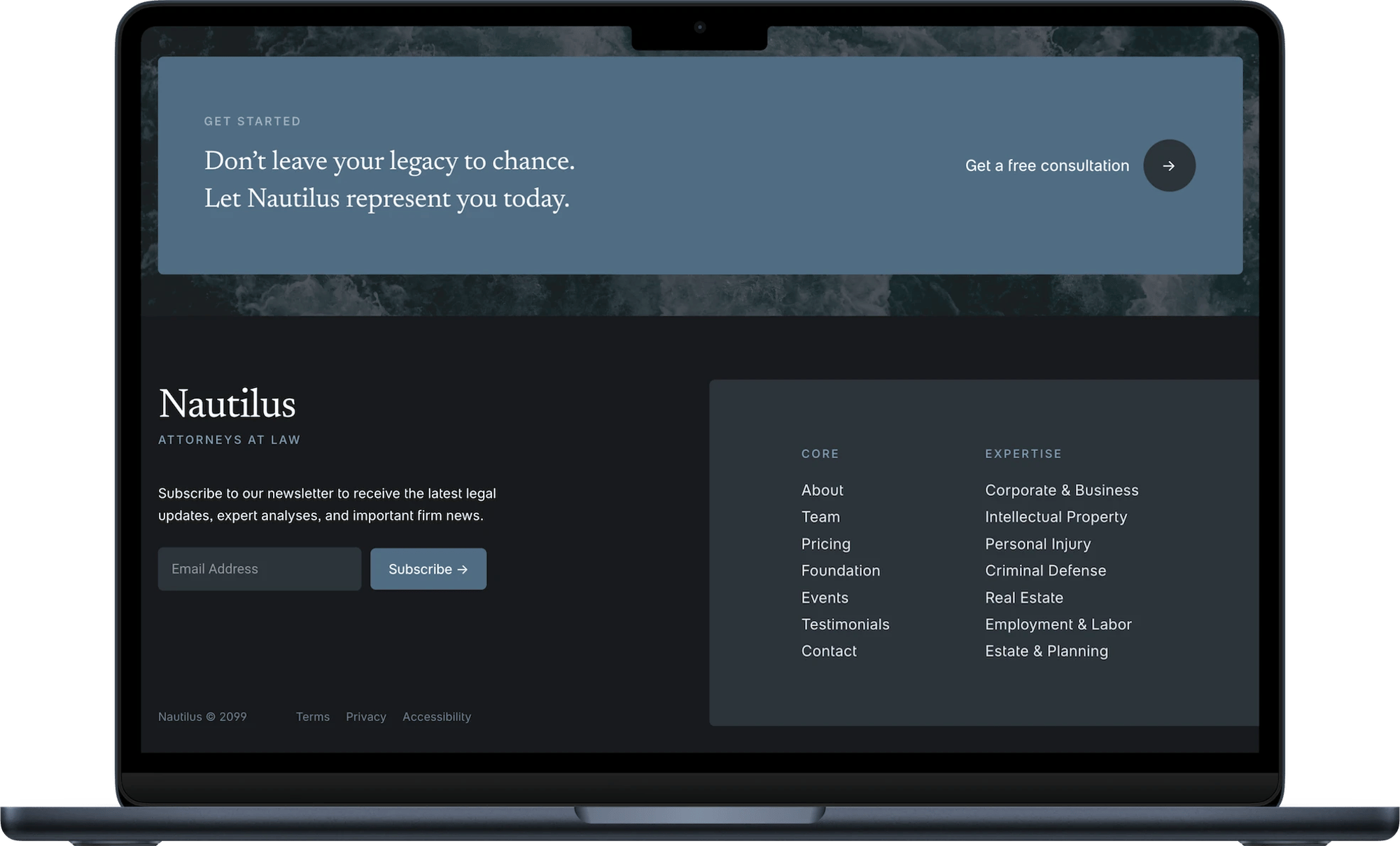Click the 'Don't leave your legacy' headline
The width and height of the screenshot is (1400, 846).
(389, 179)
